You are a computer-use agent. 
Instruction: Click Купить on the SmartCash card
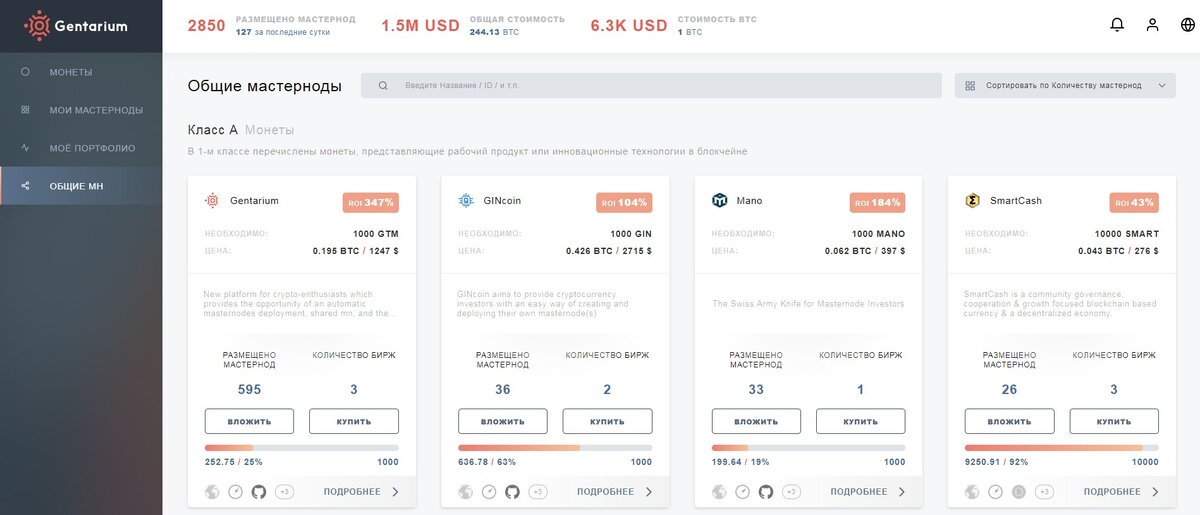click(1114, 421)
